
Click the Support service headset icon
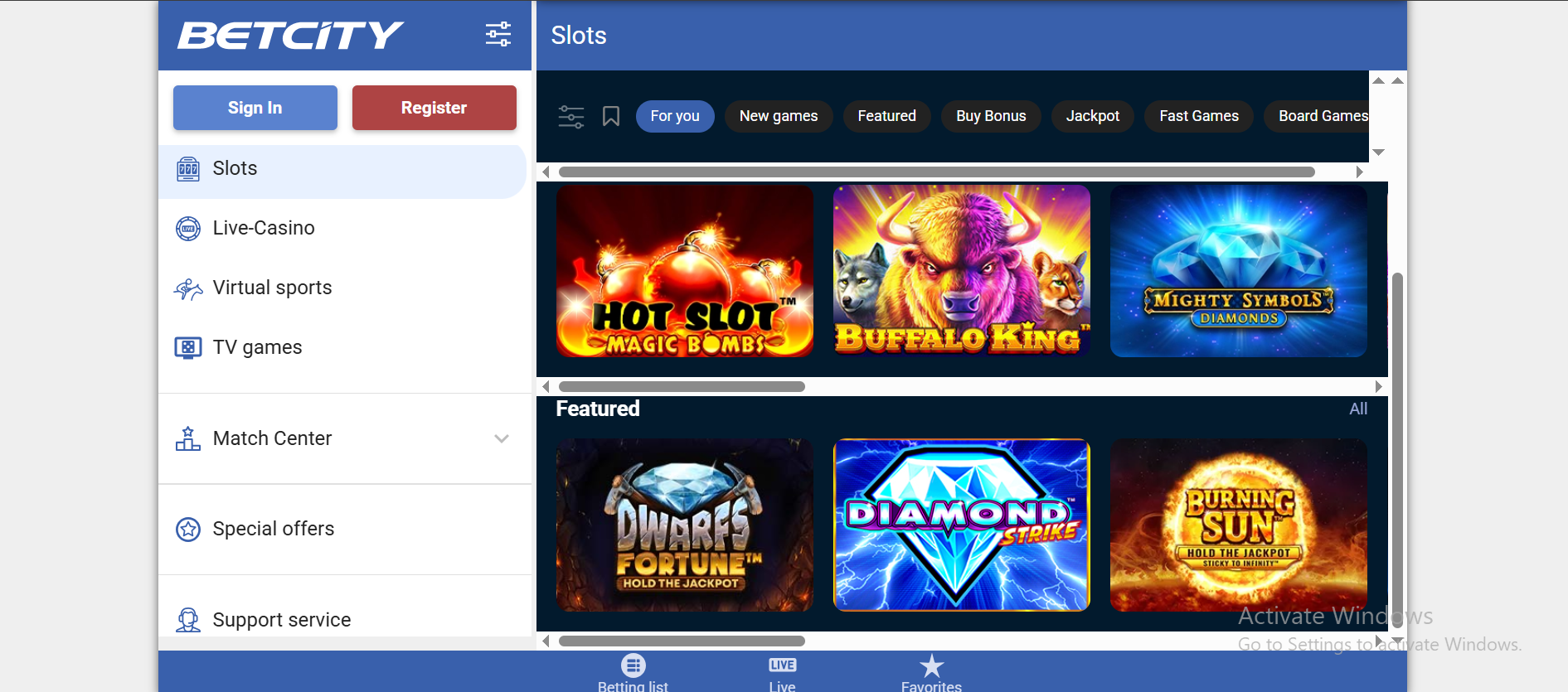coord(188,620)
